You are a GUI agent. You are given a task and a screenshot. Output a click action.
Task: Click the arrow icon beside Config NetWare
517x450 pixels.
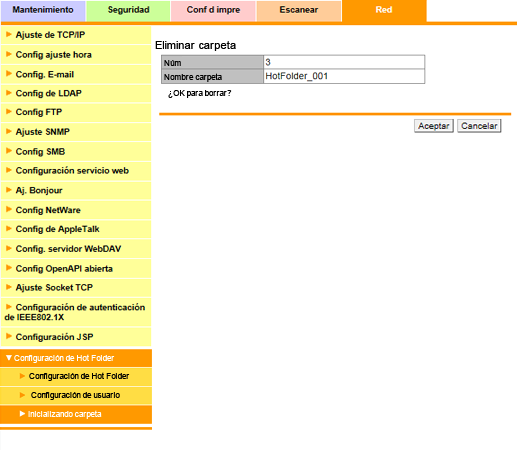9,209
